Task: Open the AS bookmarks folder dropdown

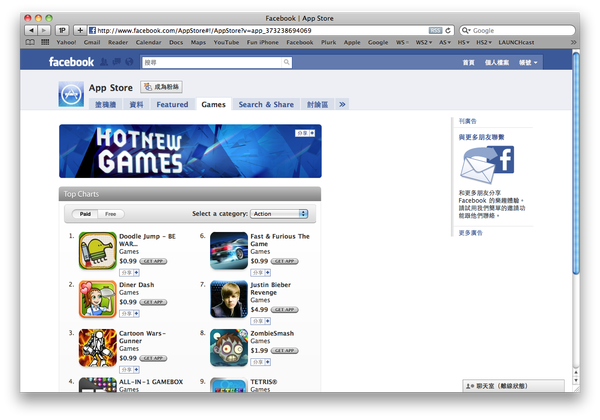Action: point(445,42)
